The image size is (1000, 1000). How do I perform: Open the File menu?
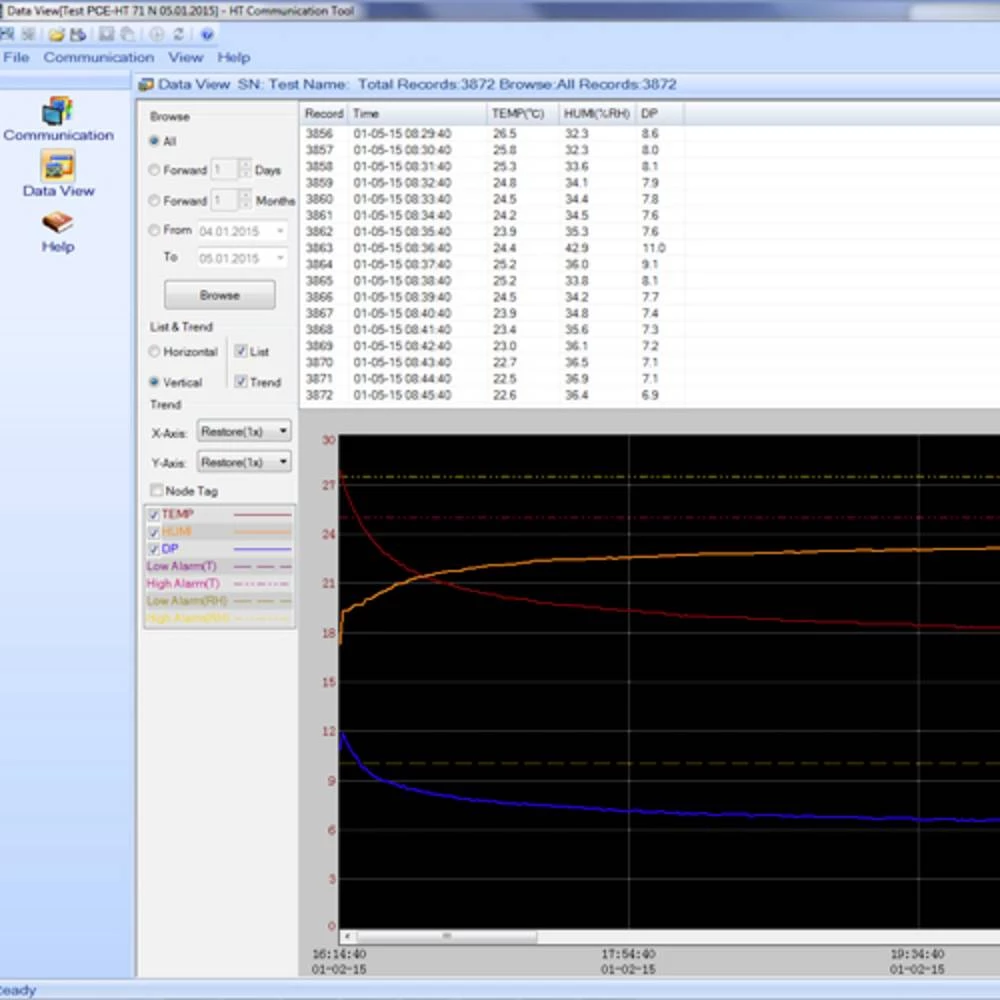click(x=16, y=58)
